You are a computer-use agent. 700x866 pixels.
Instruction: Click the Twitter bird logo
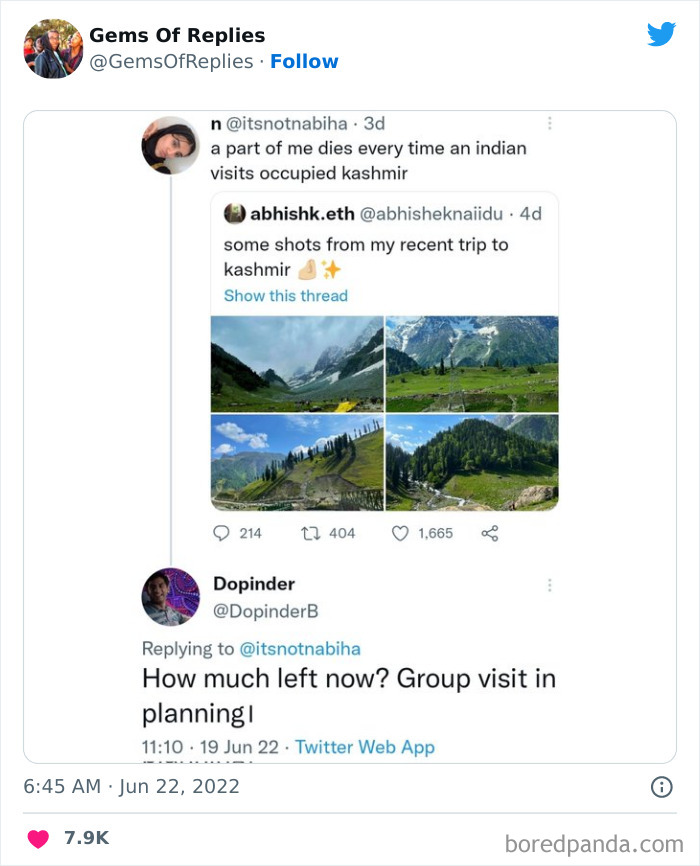point(661,34)
